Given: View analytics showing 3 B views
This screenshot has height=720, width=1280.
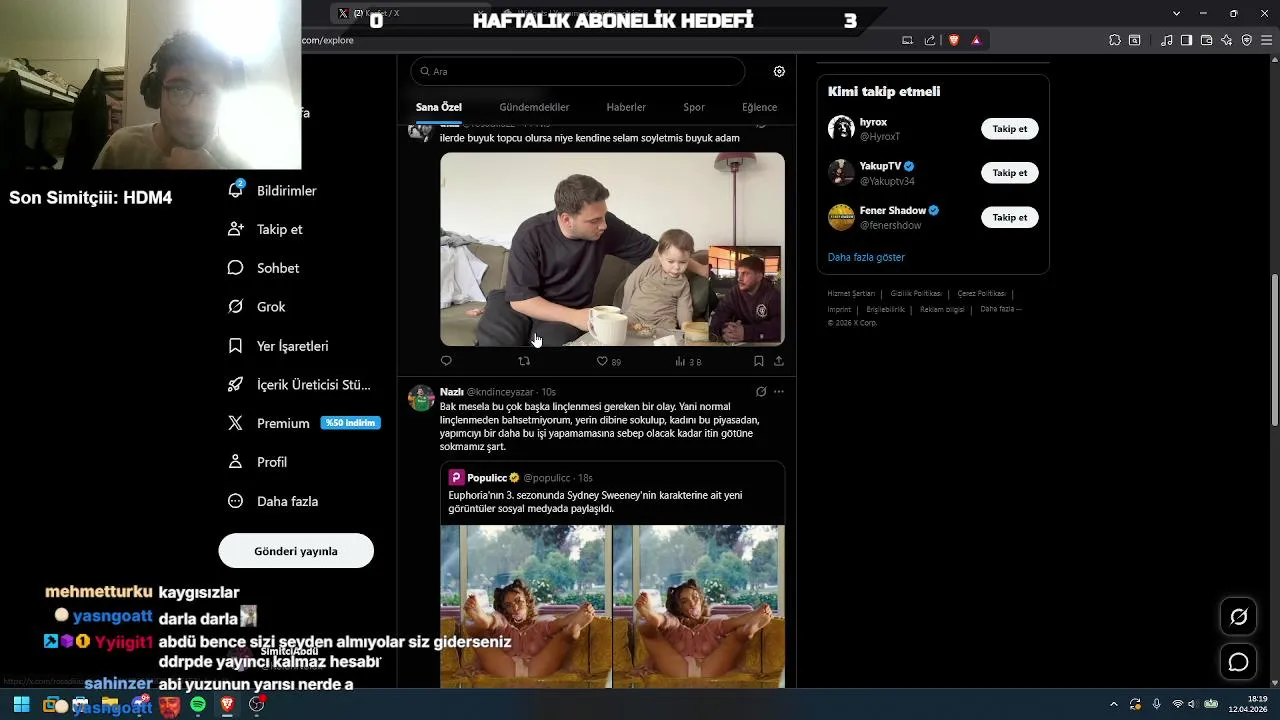Looking at the screenshot, I should [x=688, y=361].
